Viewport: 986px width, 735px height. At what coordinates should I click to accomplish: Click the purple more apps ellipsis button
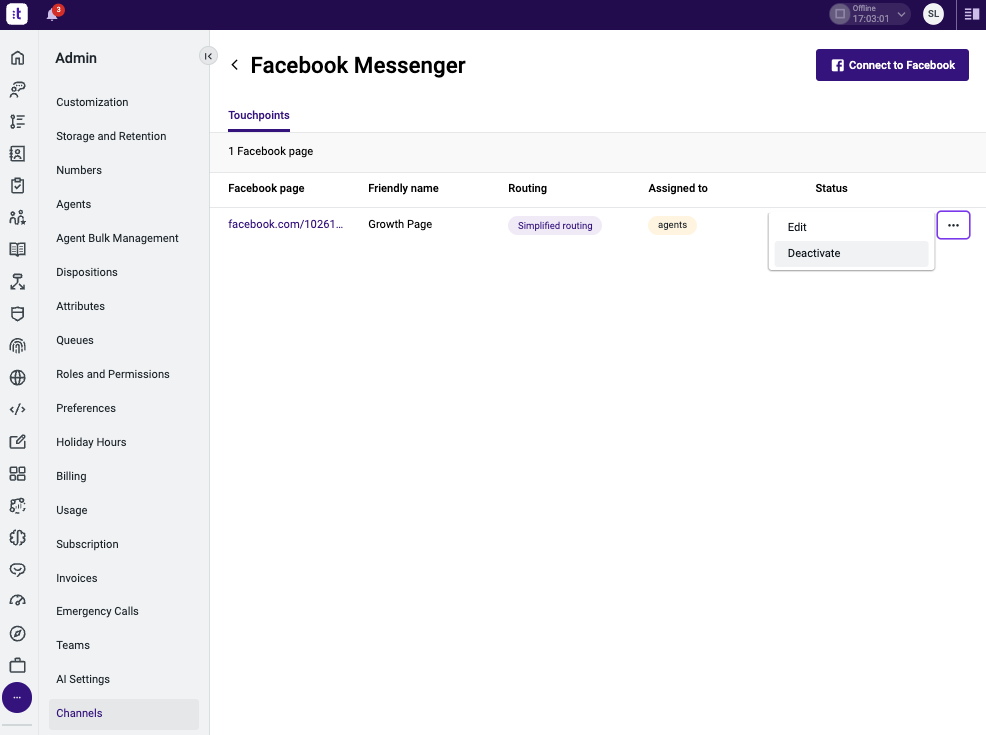point(17,697)
